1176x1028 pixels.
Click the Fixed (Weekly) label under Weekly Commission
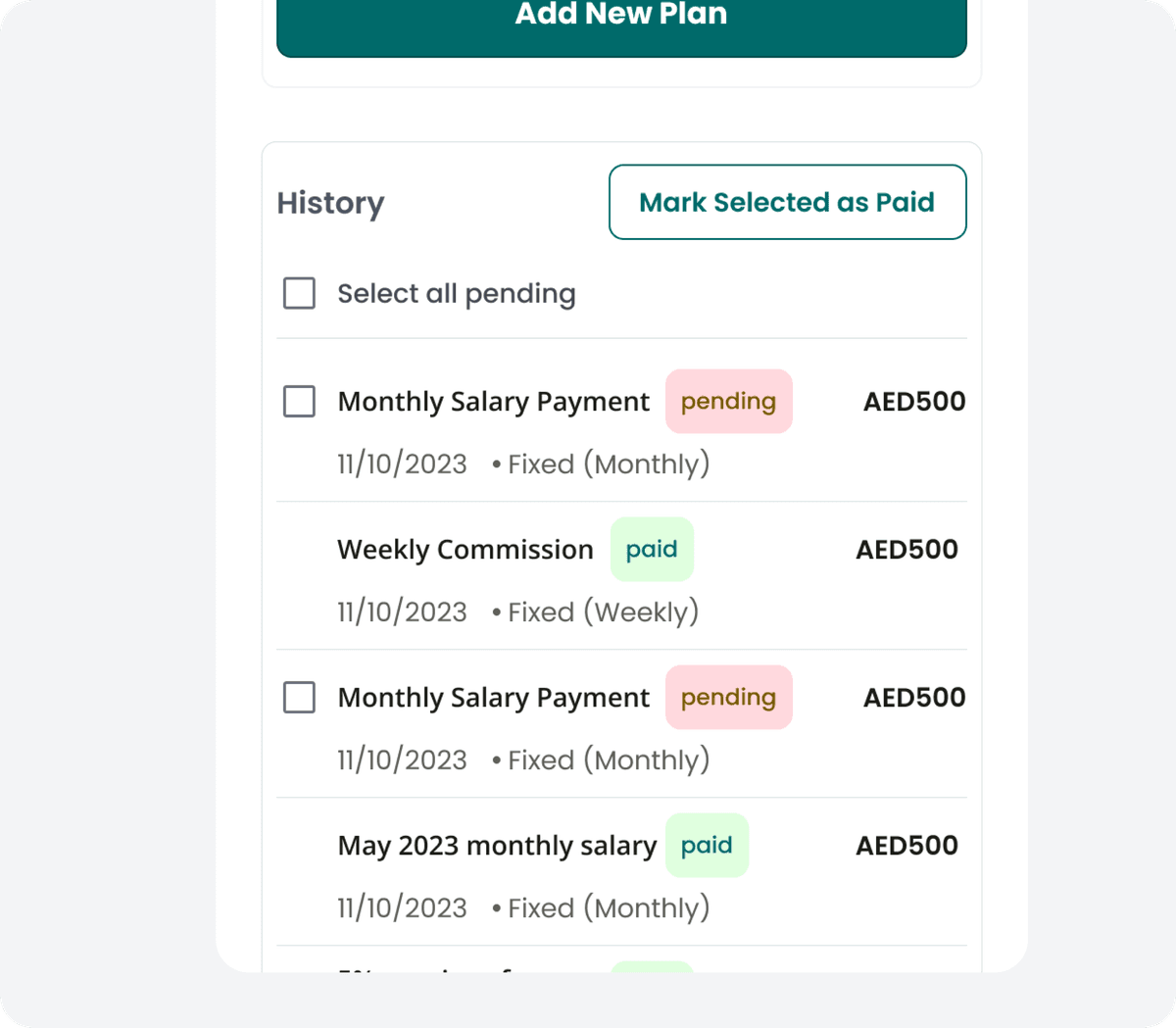click(x=602, y=612)
